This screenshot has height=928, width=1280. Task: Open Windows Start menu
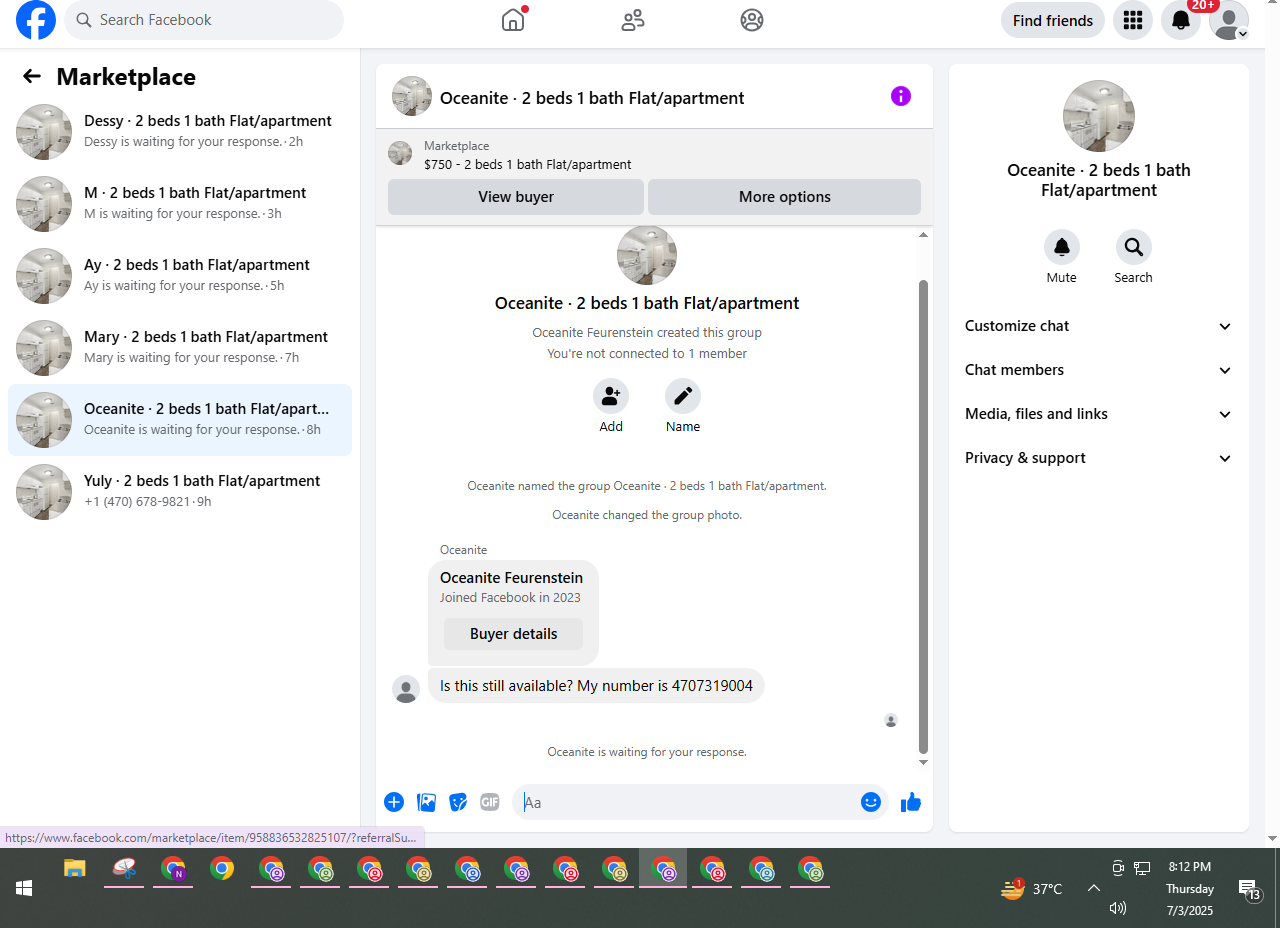24,888
